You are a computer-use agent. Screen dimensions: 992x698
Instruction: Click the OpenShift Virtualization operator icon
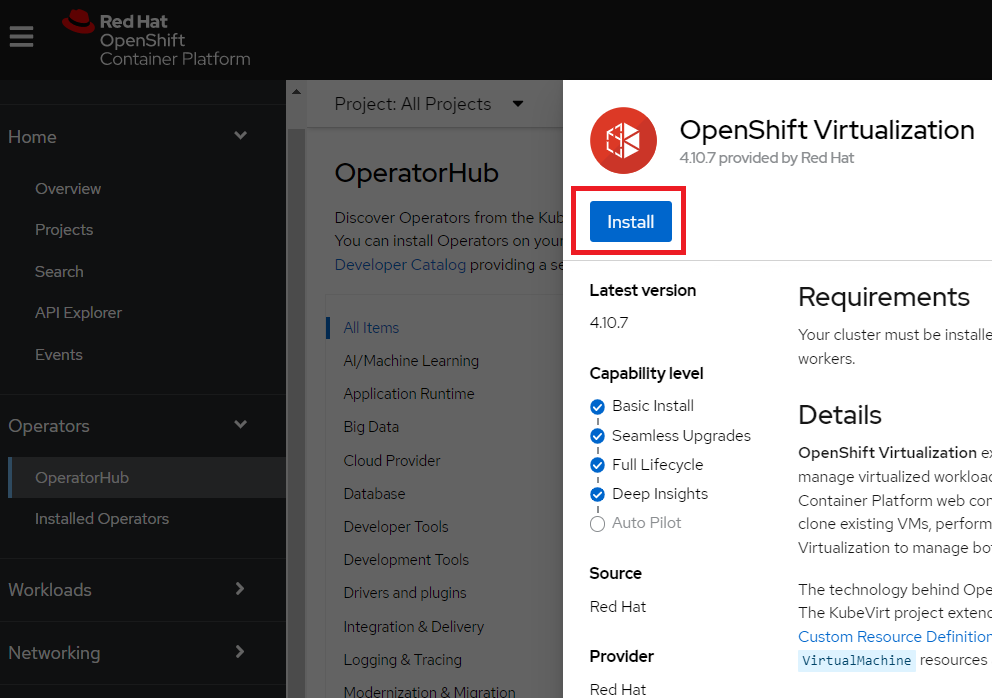point(623,140)
